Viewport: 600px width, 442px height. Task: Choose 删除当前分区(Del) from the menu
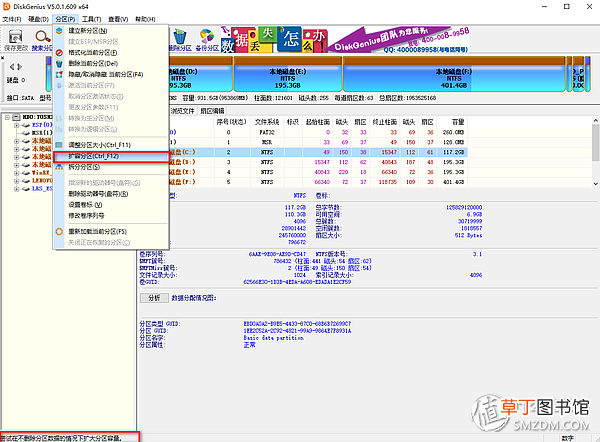pyautogui.click(x=111, y=64)
